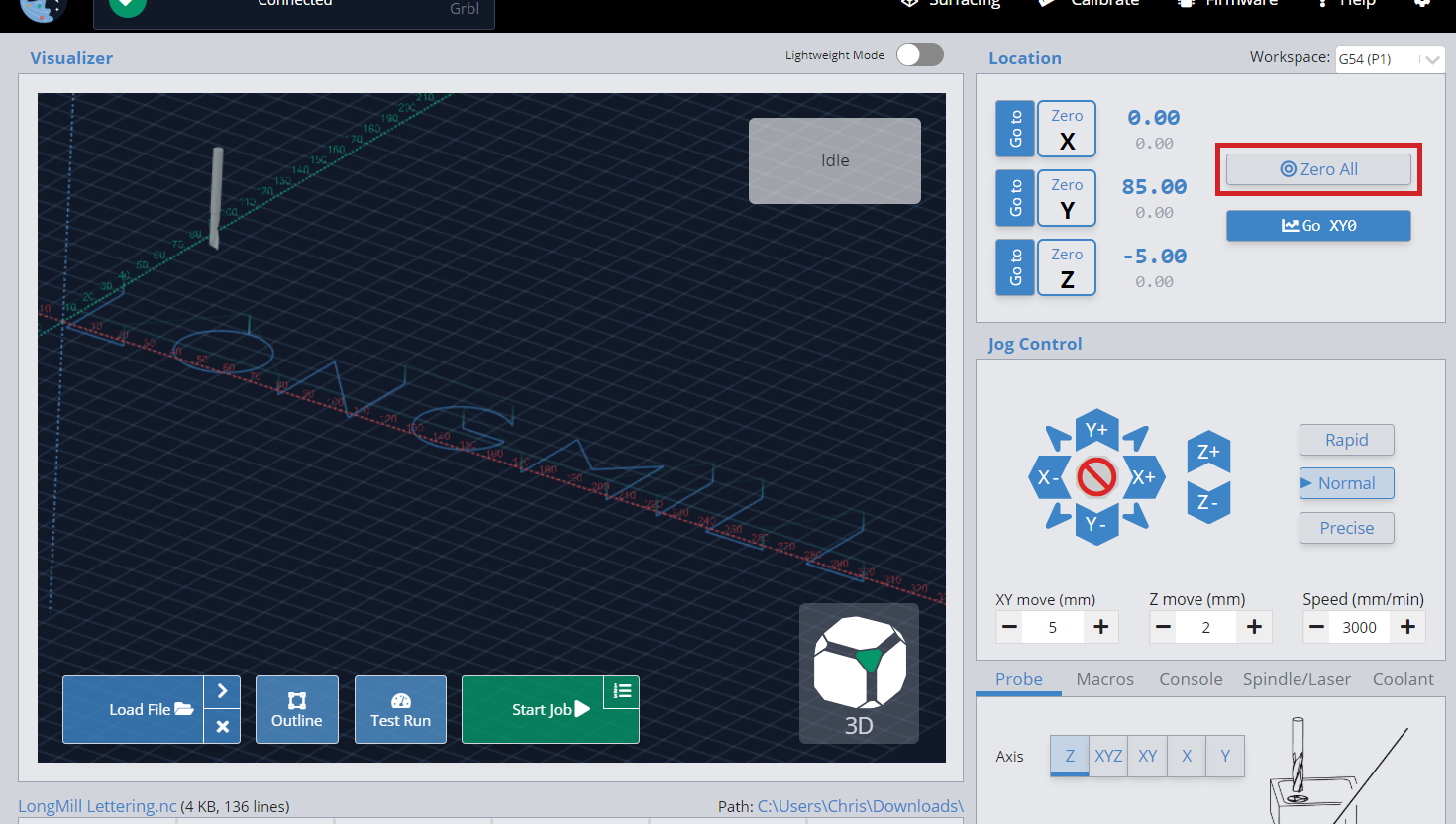Switch to the Macros tab
Screen dimensions: 1456x824
coord(1104,679)
